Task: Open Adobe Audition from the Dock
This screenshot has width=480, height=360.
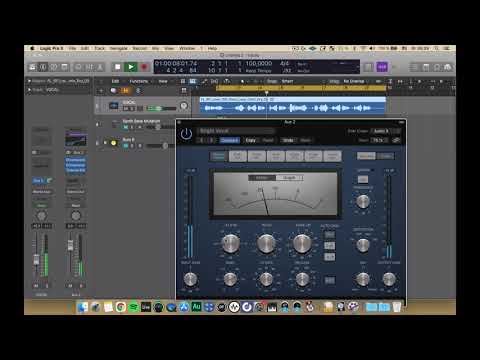Action: pos(197,307)
